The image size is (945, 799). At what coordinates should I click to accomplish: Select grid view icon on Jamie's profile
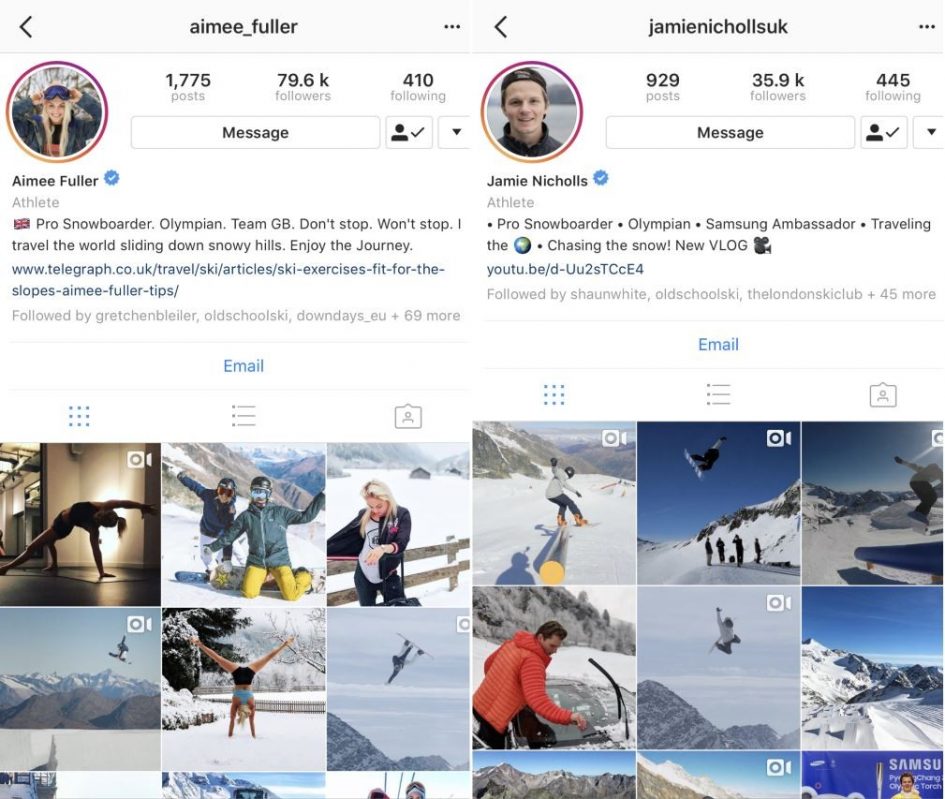[554, 395]
